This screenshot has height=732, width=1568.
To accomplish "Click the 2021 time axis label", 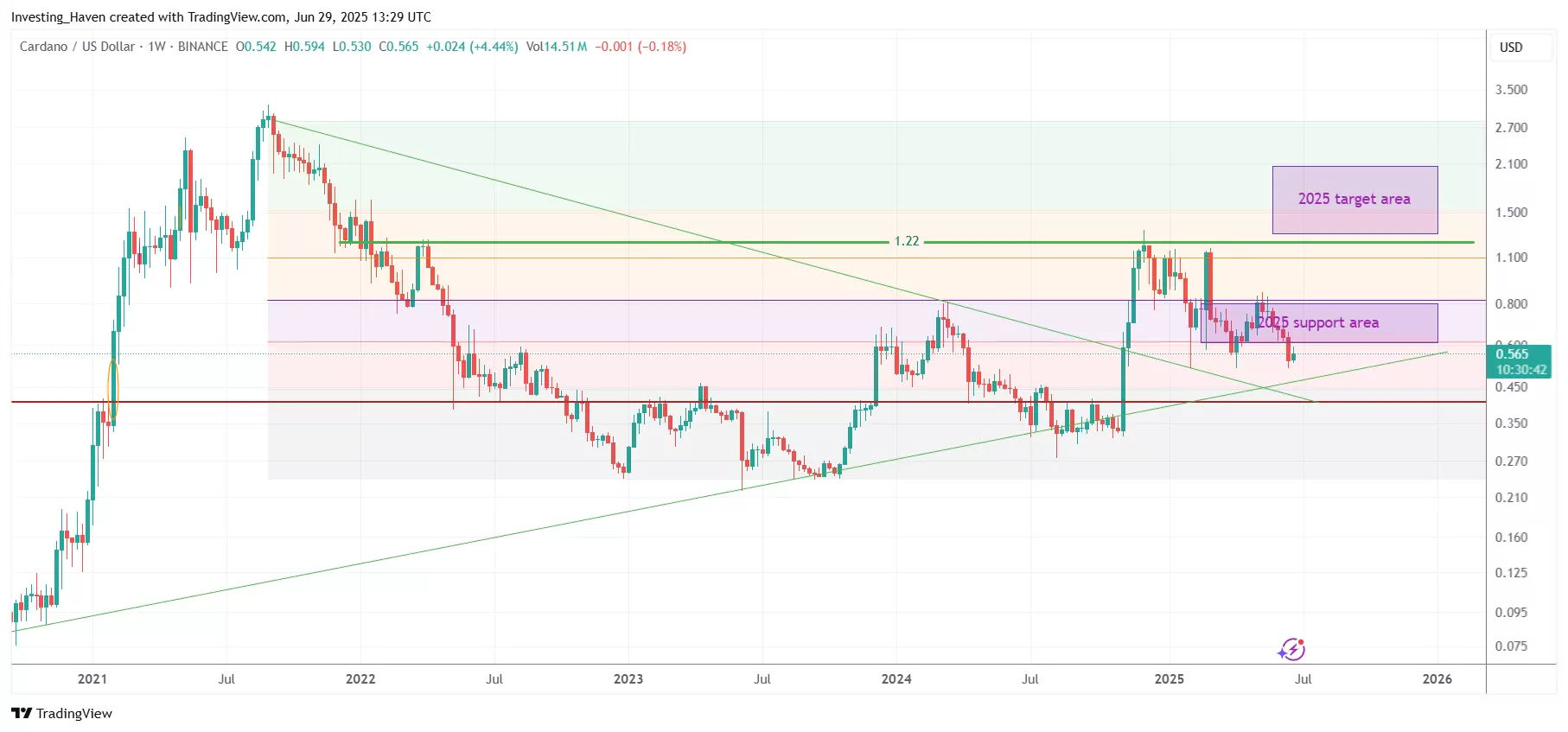I will point(92,679).
